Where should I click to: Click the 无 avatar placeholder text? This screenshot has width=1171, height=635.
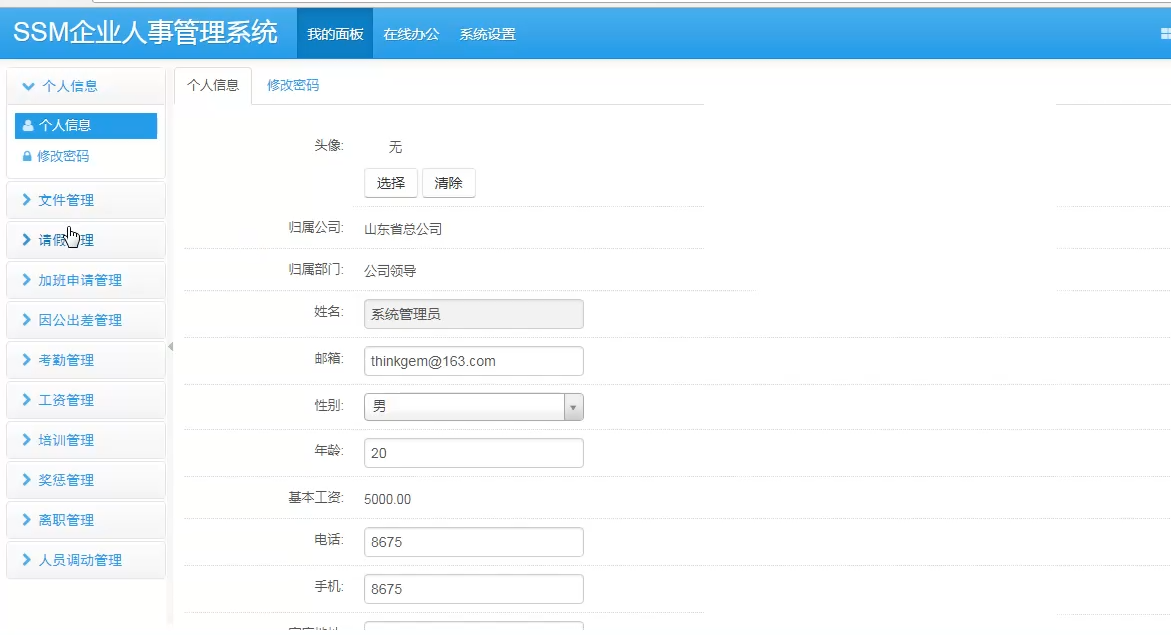(x=395, y=147)
